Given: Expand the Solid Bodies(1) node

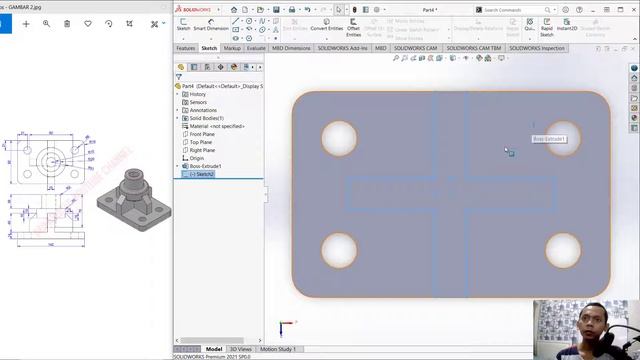Looking at the screenshot, I should (x=178, y=118).
